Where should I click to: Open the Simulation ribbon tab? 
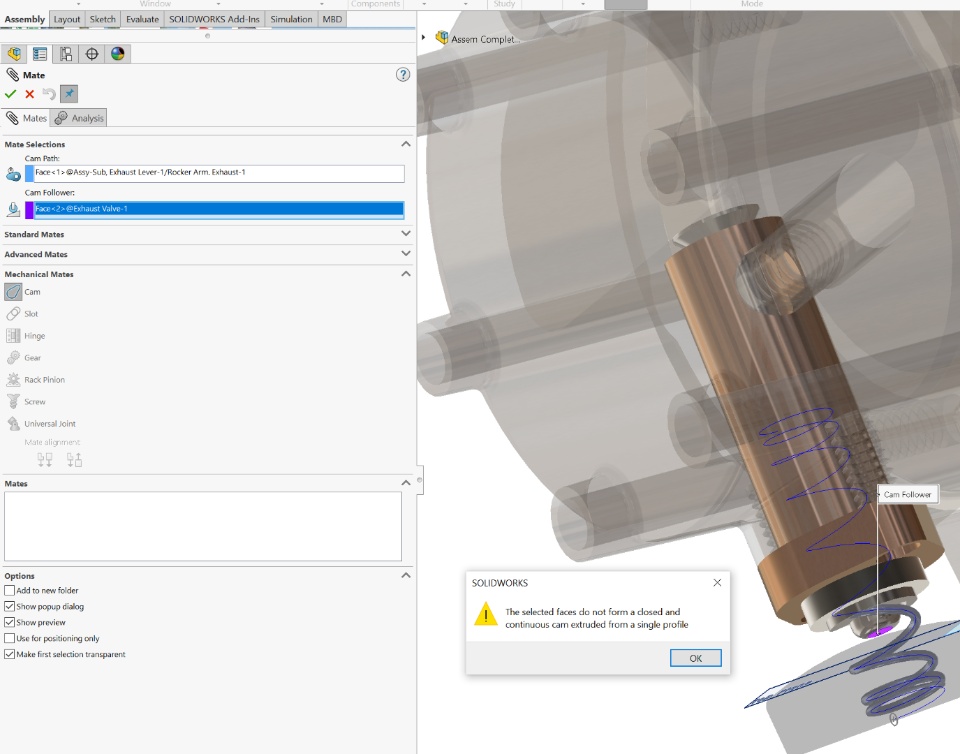[291, 19]
